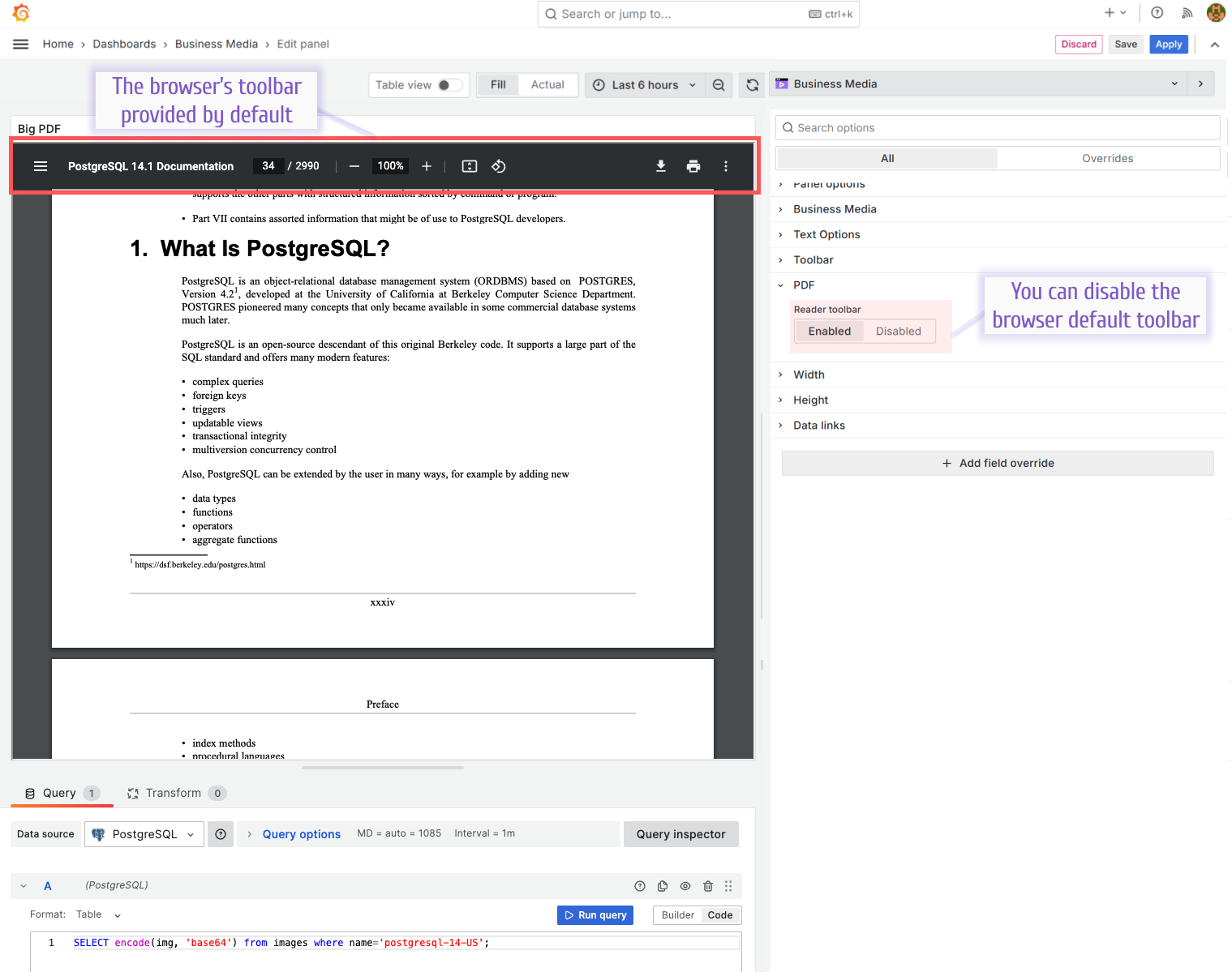Screen dimensions: 1232x972
Task: Print the PDF document
Action: click(693, 166)
